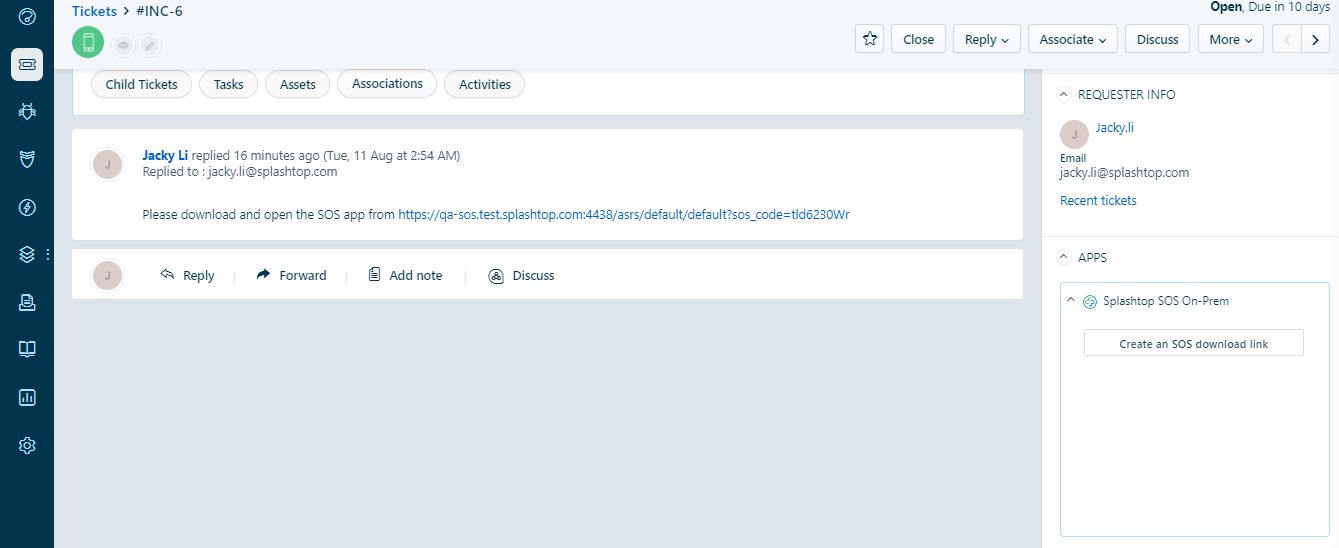
Task: Open the More dropdown menu
Action: [x=1230, y=39]
